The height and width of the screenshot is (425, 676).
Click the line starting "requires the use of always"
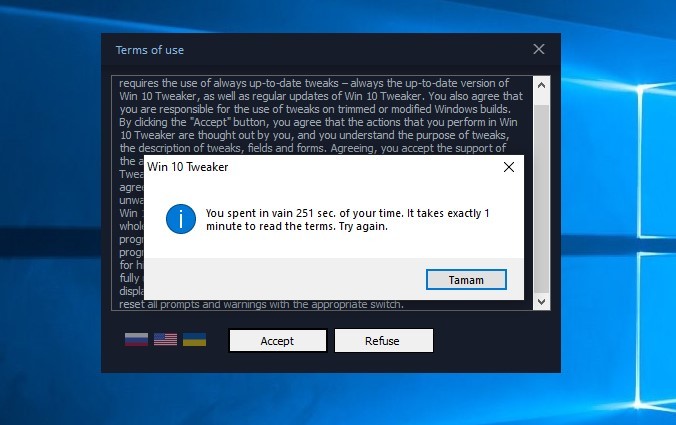(314, 83)
